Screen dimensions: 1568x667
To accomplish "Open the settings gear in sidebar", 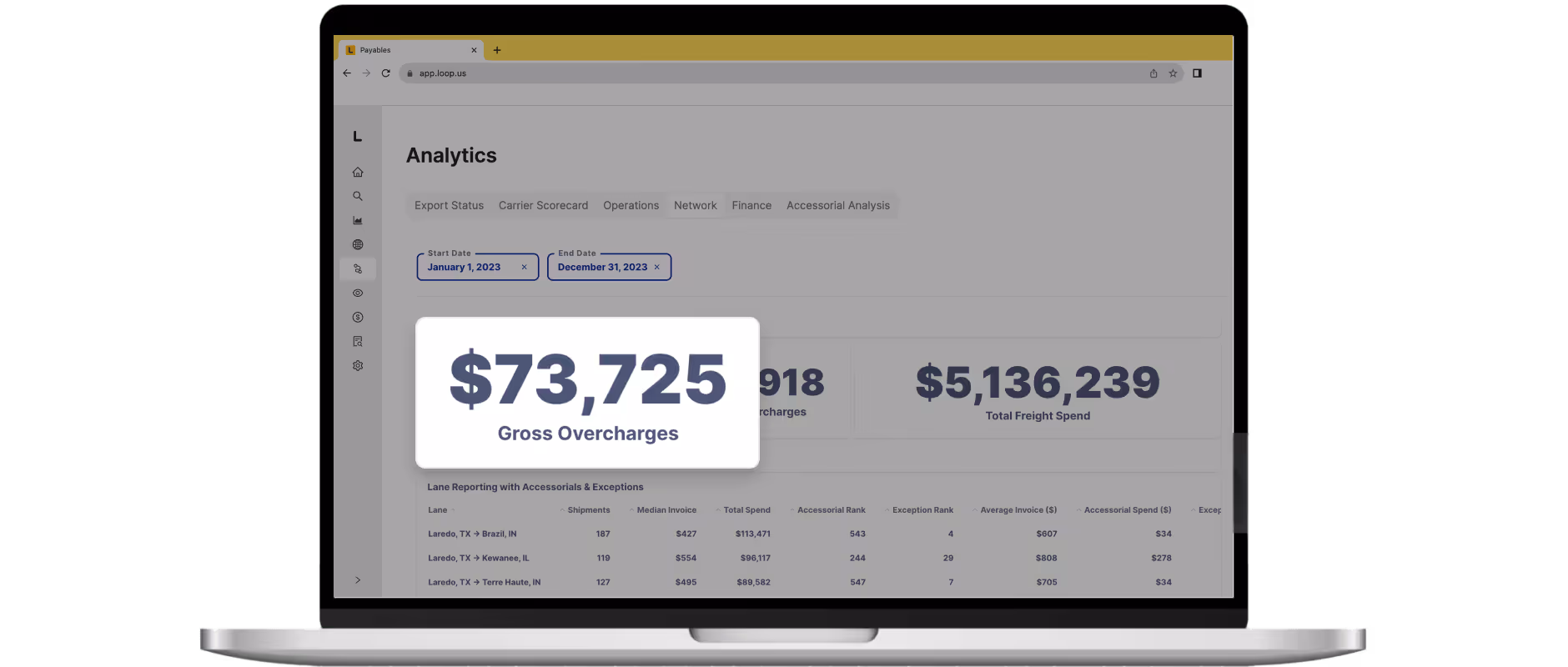I will pos(358,365).
